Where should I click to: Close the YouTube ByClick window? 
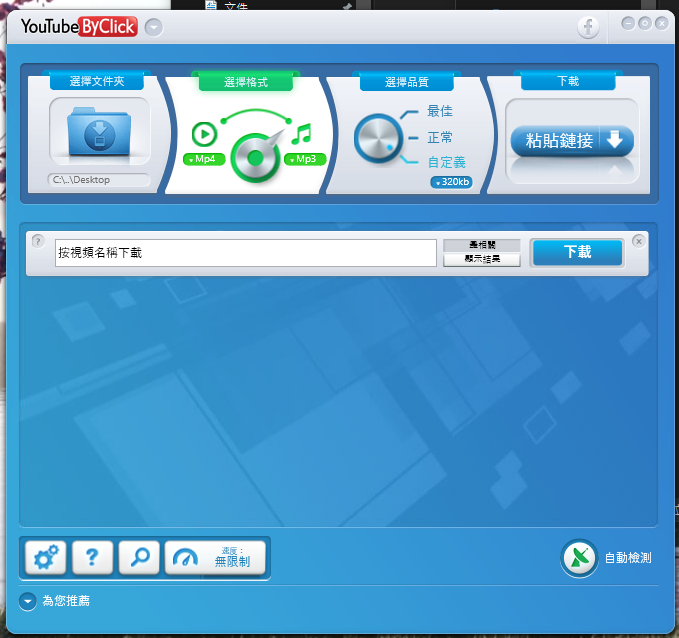(x=662, y=23)
